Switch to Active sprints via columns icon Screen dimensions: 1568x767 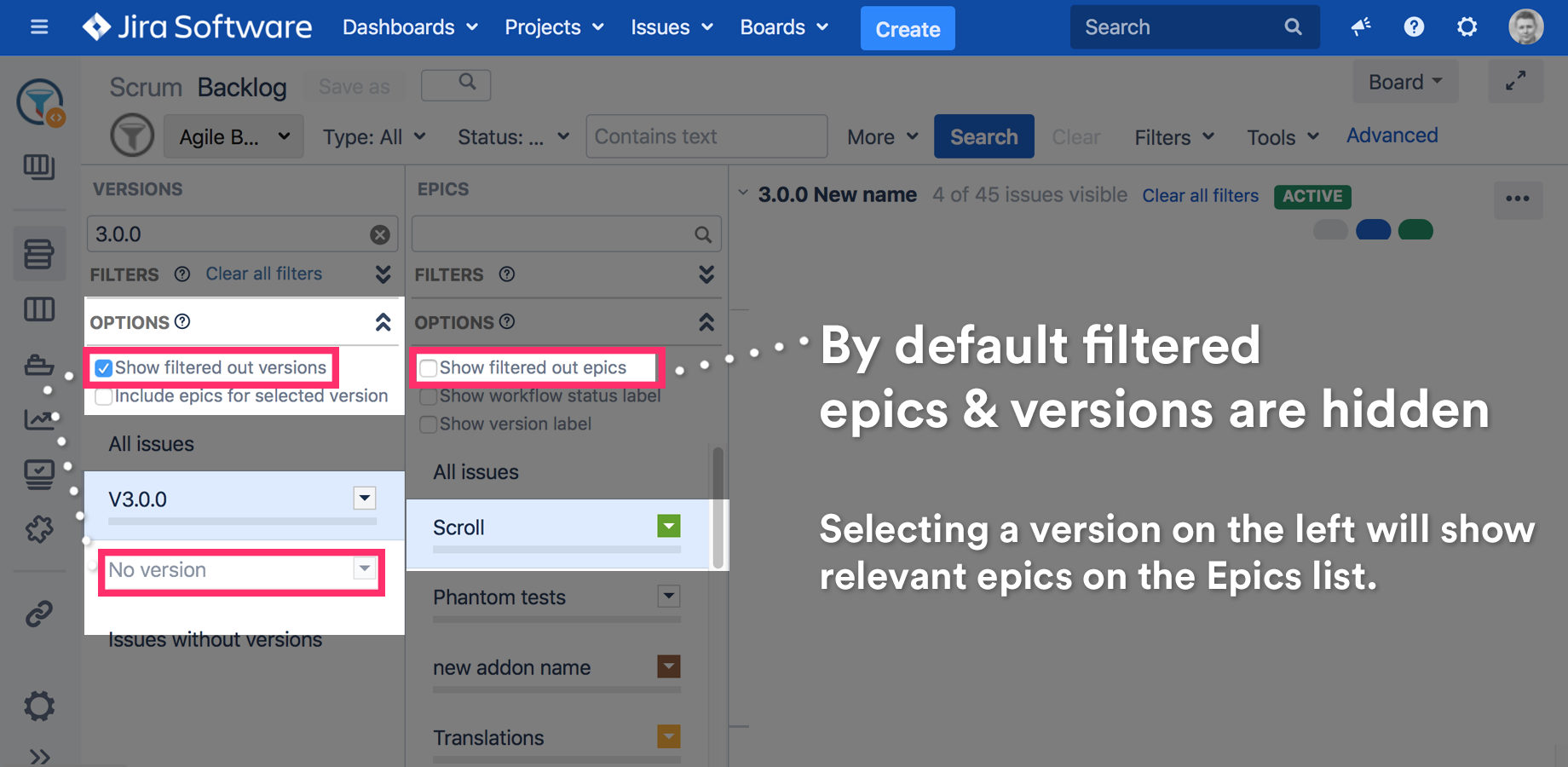(39, 309)
